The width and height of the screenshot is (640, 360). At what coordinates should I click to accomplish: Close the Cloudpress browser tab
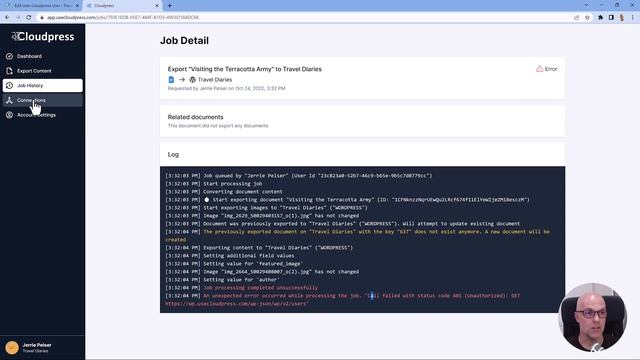(157, 6)
